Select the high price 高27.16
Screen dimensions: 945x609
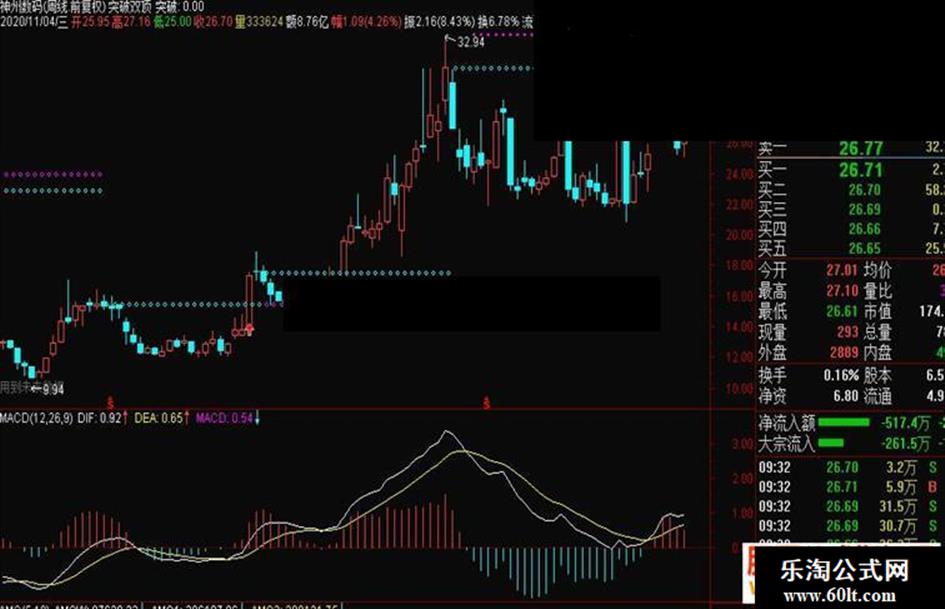click(131, 22)
